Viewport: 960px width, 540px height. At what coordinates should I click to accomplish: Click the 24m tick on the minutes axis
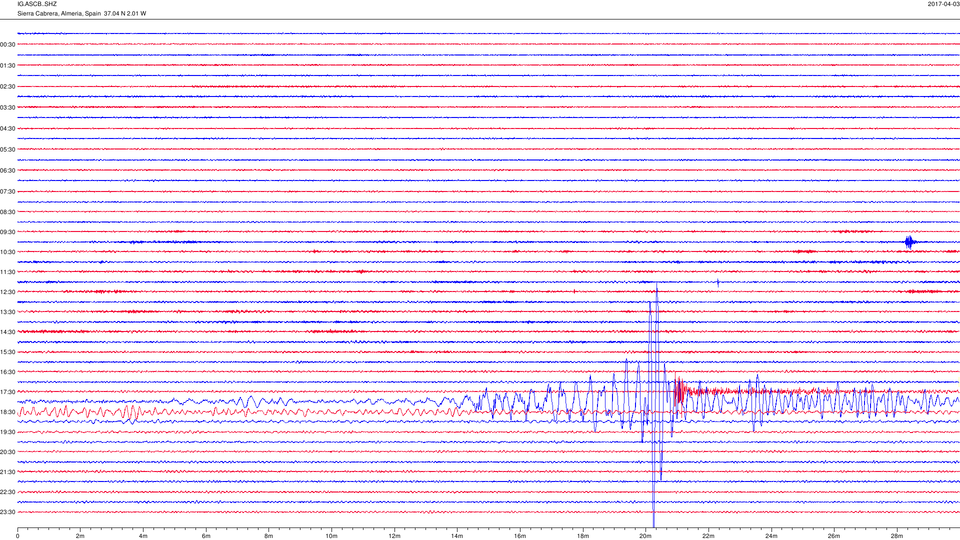[x=771, y=536]
